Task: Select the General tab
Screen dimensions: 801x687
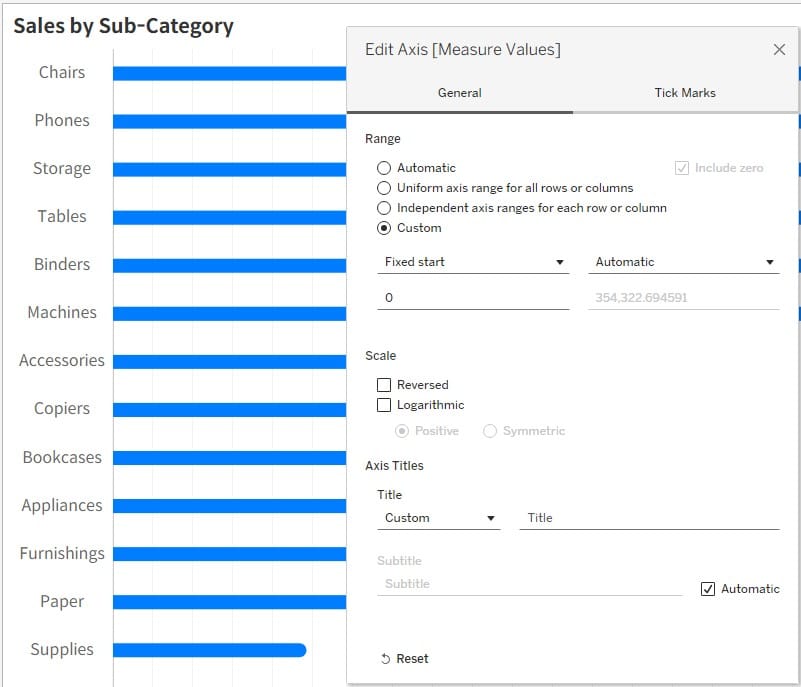Action: [x=460, y=93]
